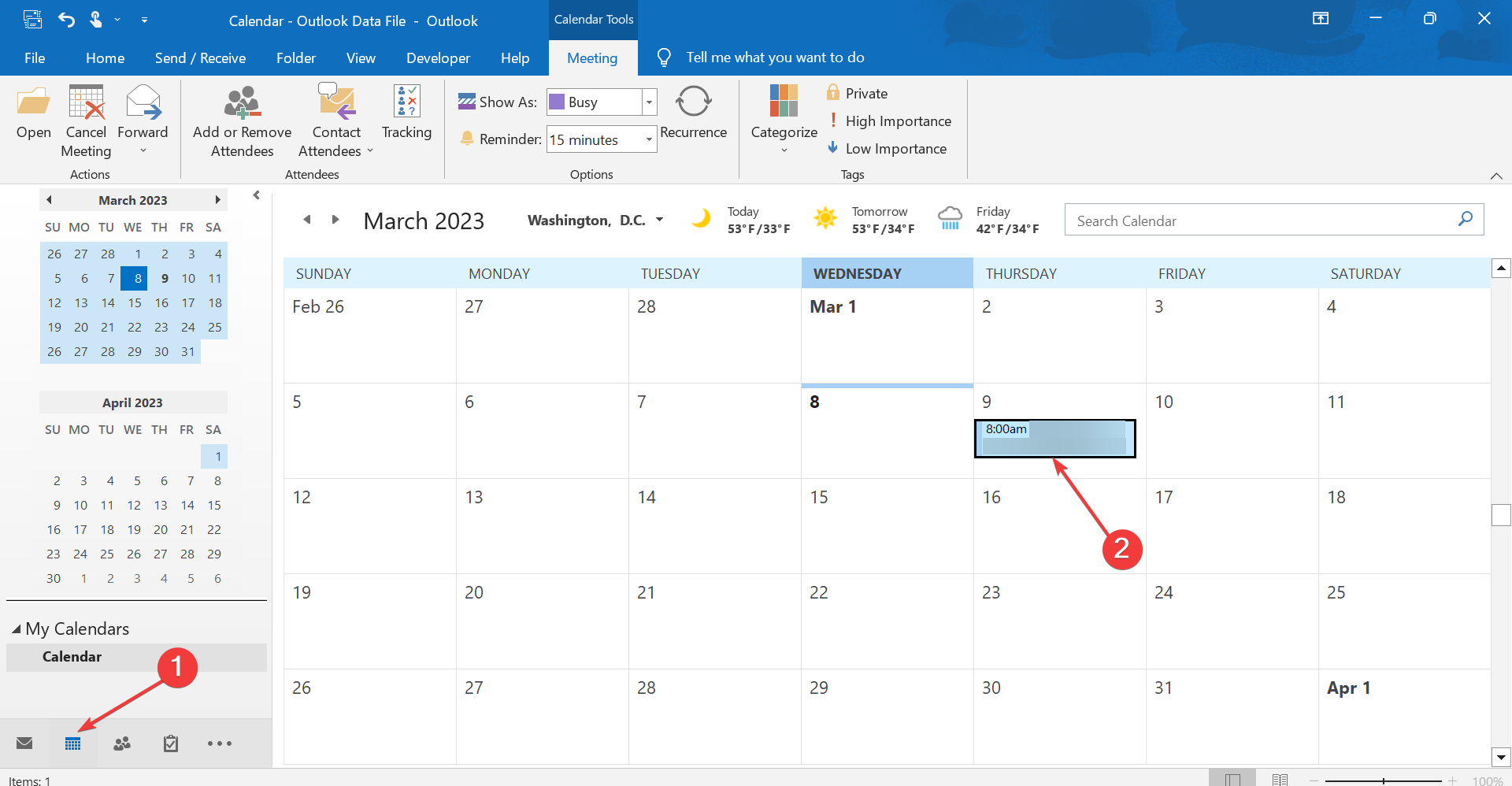Select Add or Remove Attendees
Screen dimensions: 1512x786
(241, 118)
